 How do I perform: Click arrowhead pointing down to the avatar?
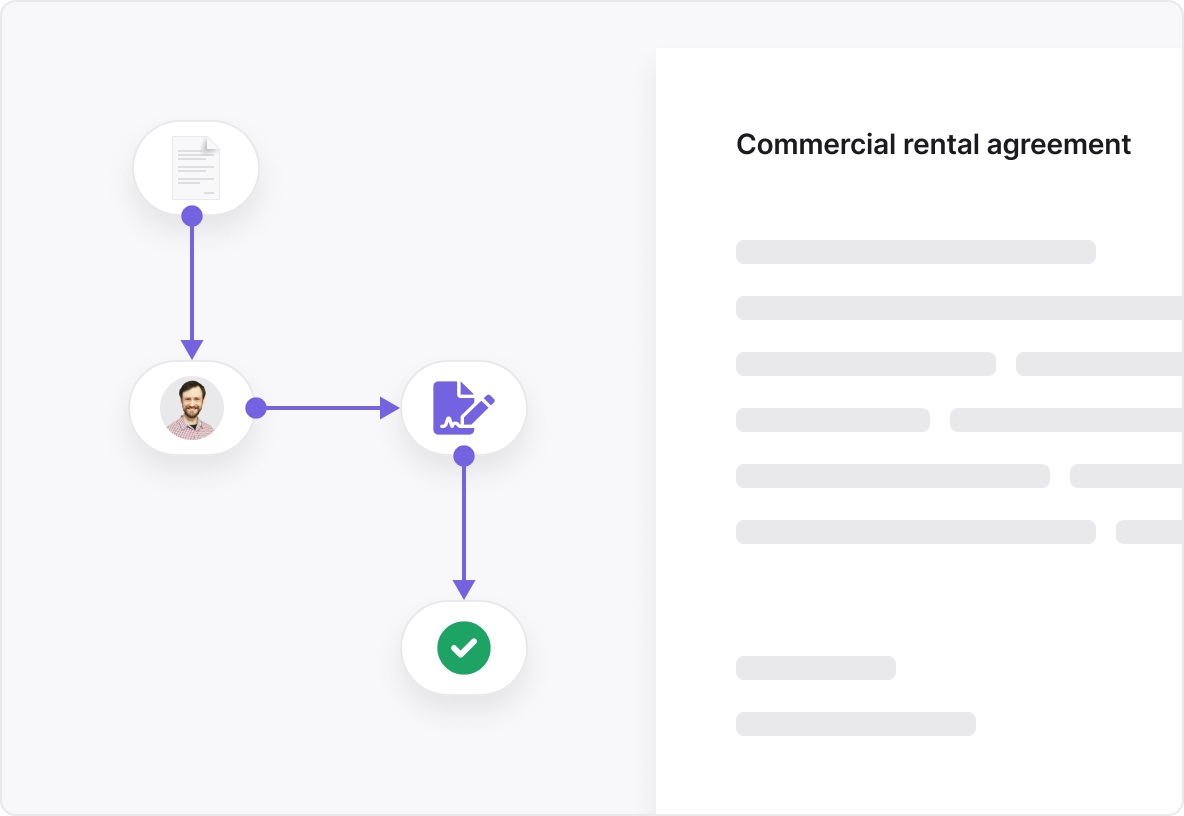click(192, 349)
